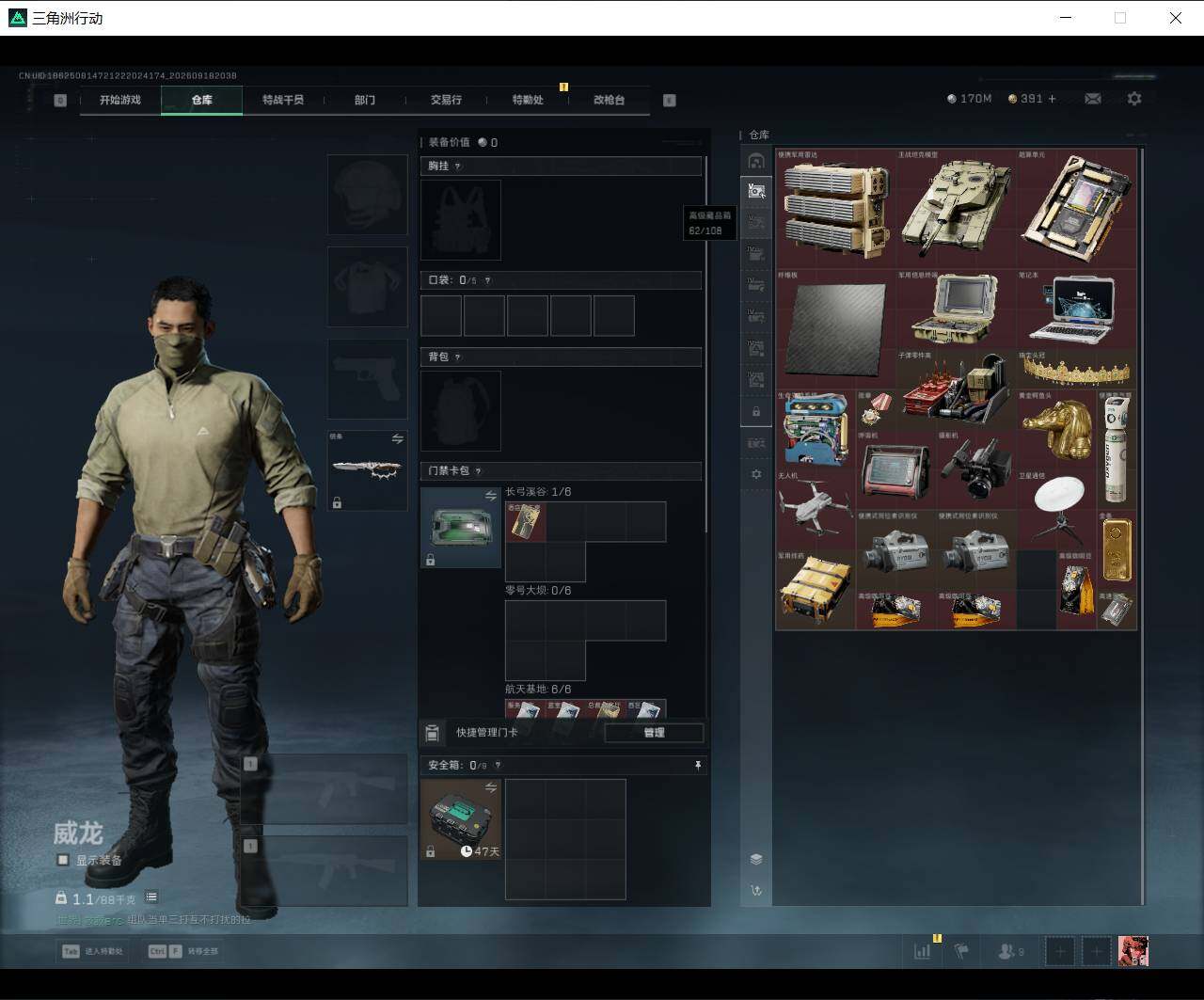
Task: Open the loadout list icon beside weight
Action: coord(151,897)
